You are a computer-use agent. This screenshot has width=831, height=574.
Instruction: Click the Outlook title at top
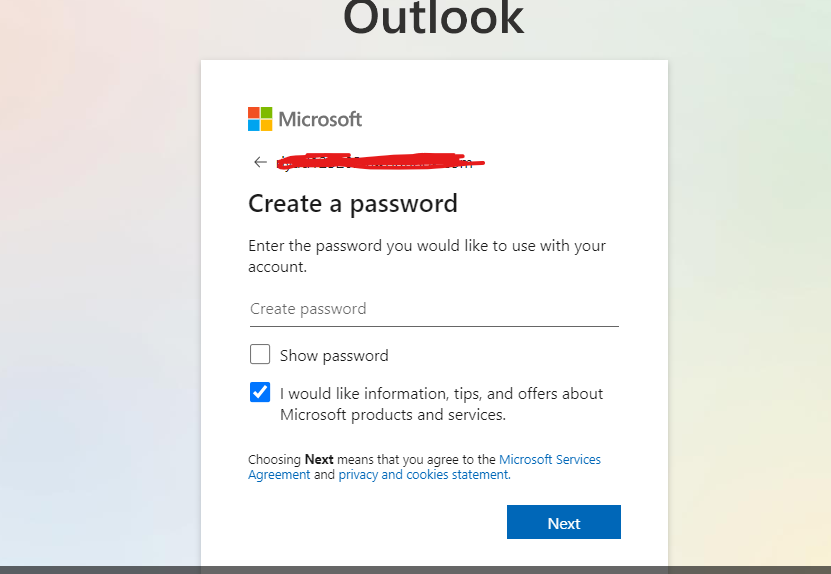pyautogui.click(x=433, y=18)
